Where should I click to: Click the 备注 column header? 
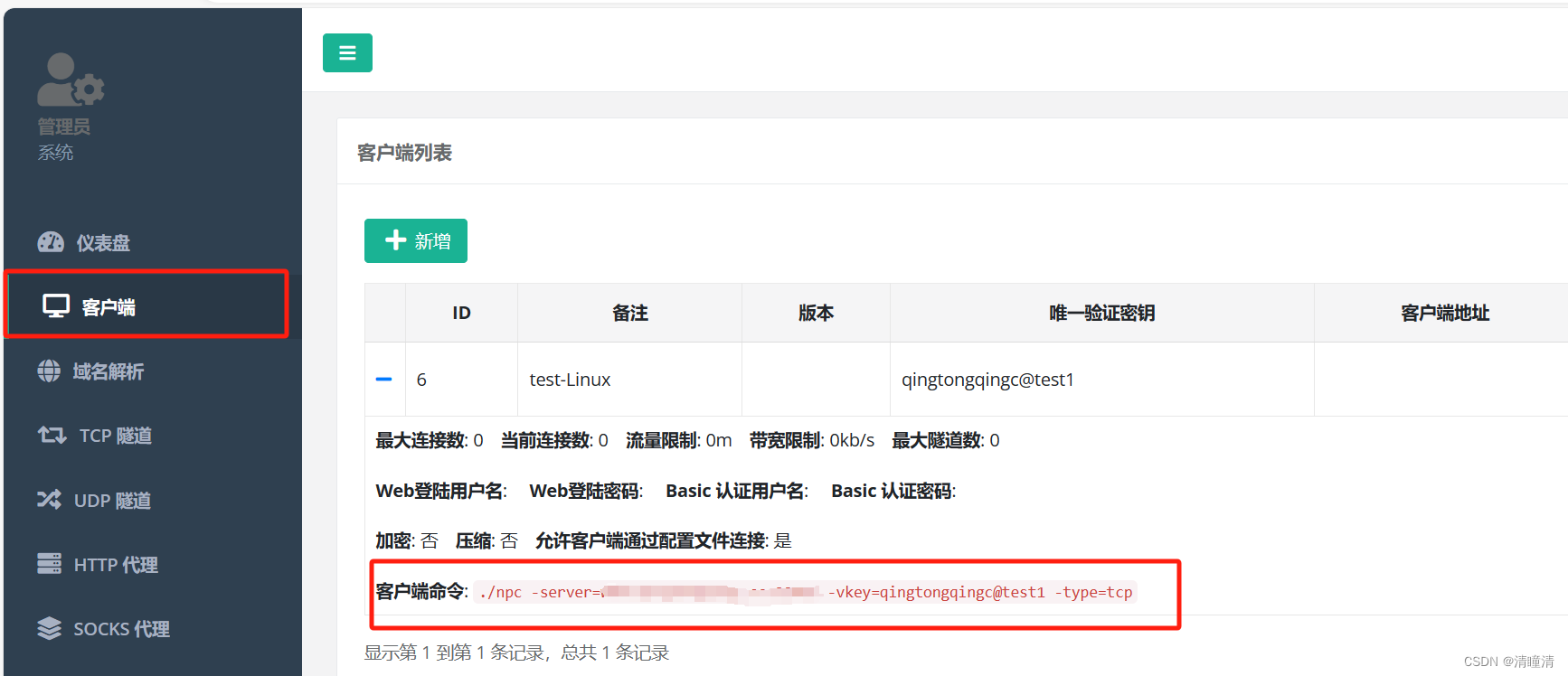tap(629, 313)
